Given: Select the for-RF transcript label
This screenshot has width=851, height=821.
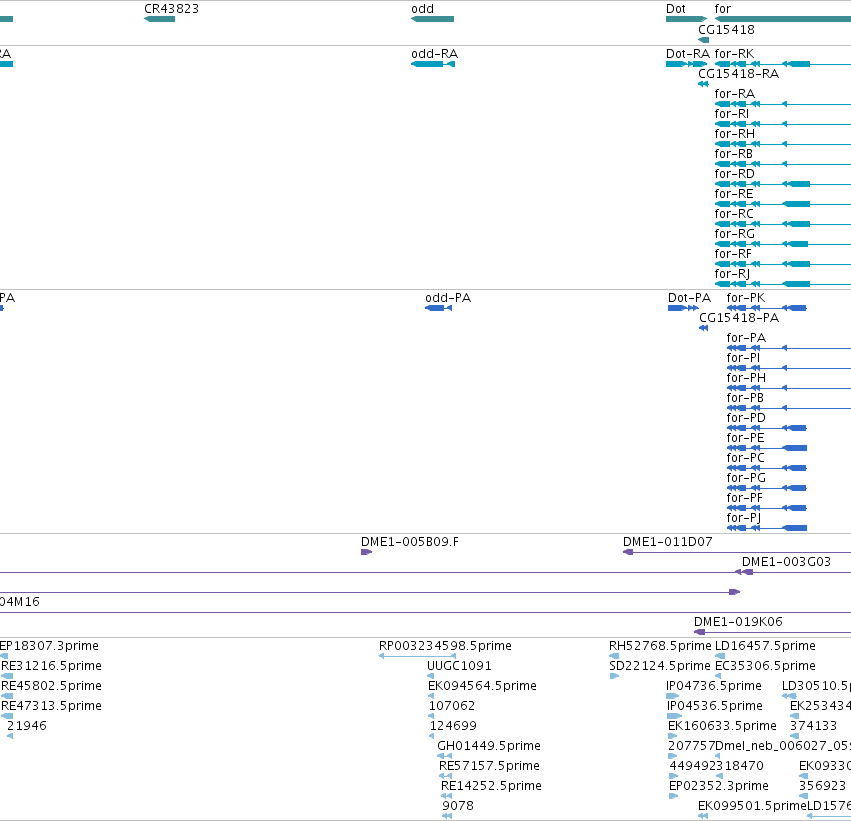Looking at the screenshot, I should (733, 254).
